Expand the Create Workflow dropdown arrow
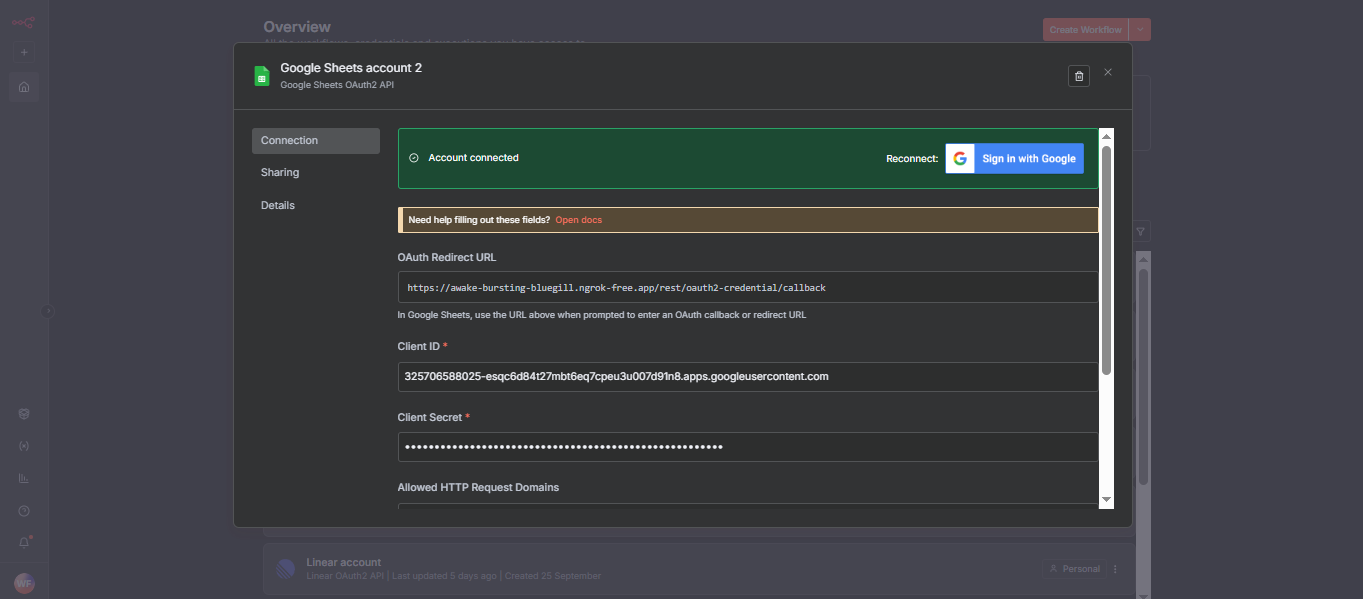Viewport: 1363px width, 599px height. pos(1140,29)
